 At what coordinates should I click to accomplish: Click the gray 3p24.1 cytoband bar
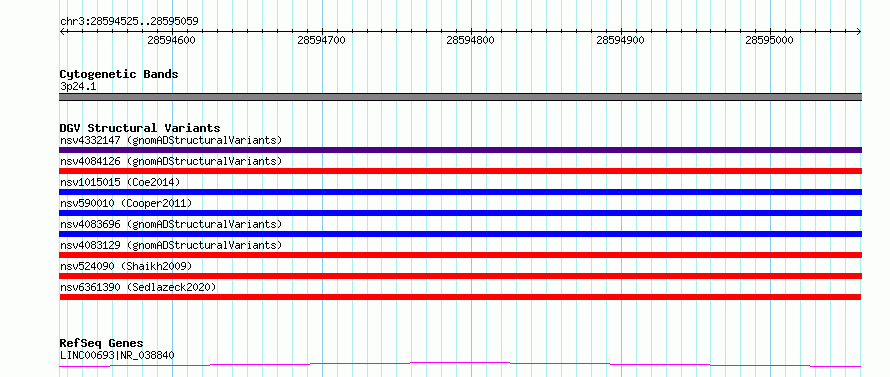(460, 97)
